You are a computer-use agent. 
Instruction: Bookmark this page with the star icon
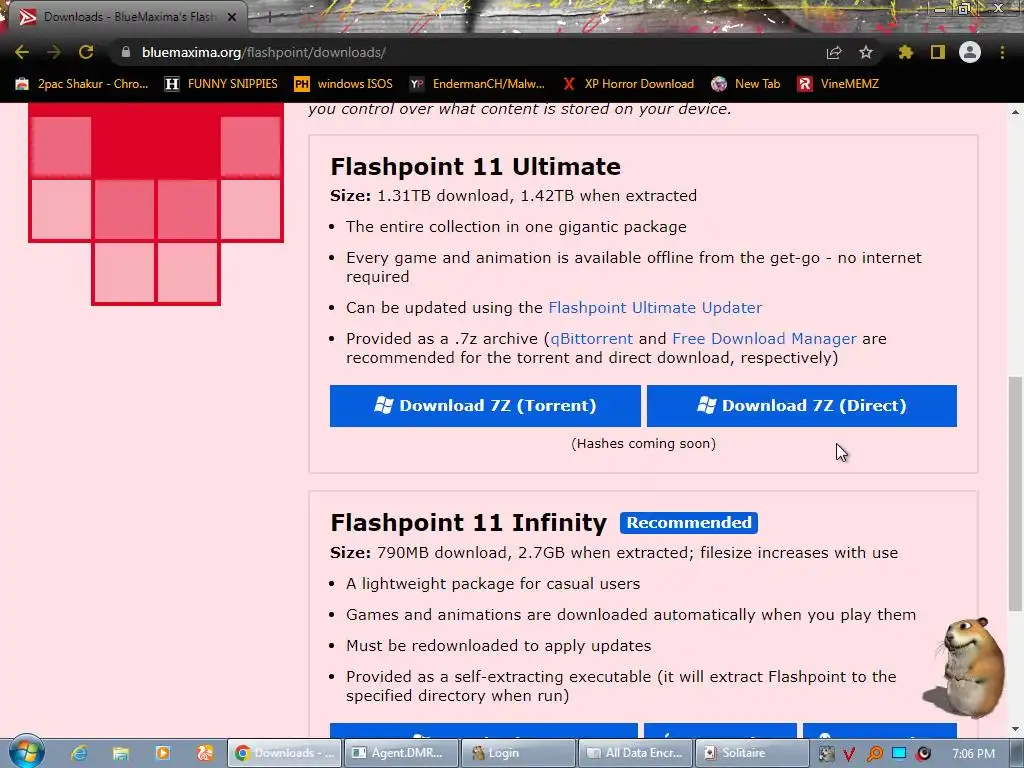(866, 52)
